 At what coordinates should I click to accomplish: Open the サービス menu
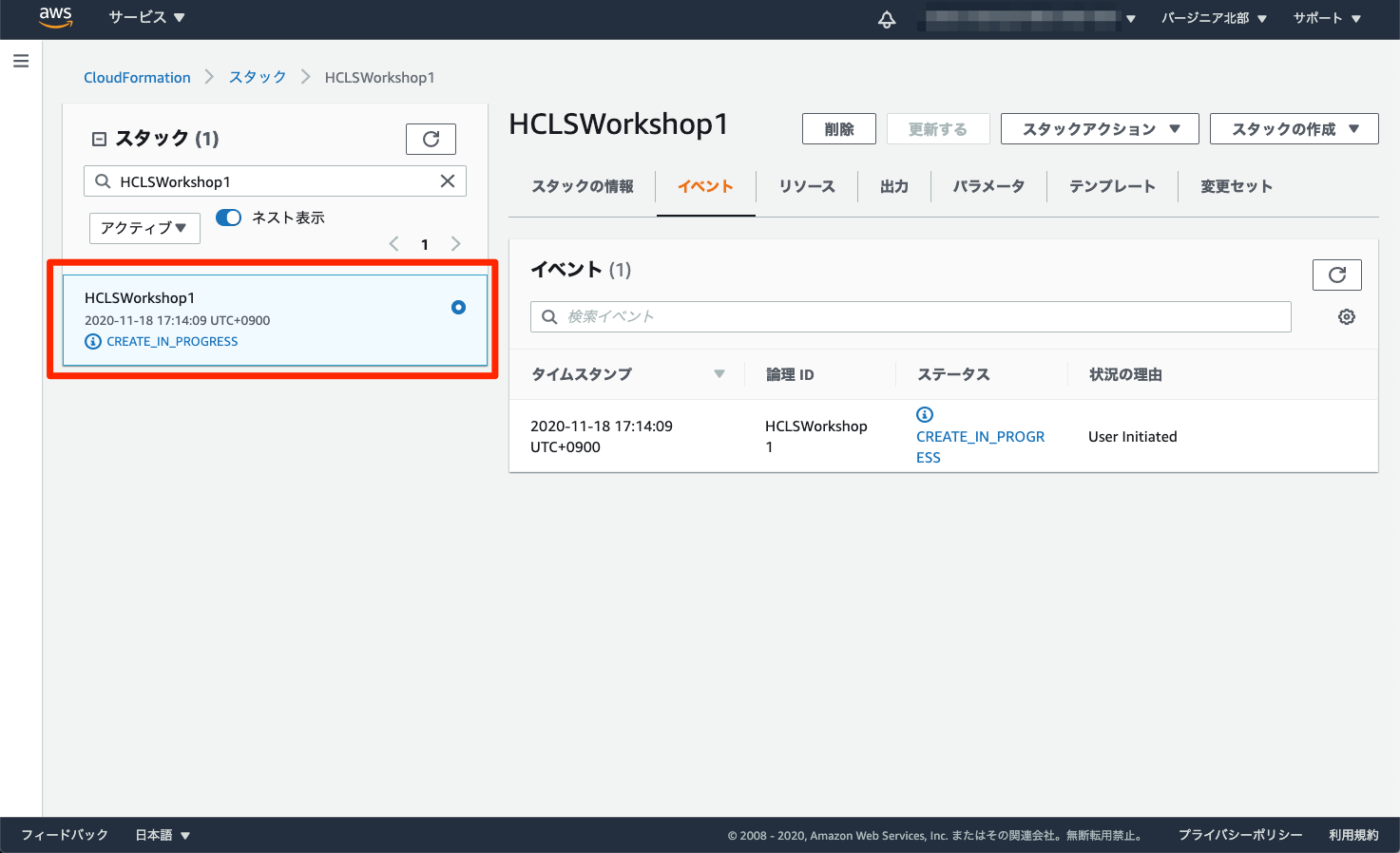pyautogui.click(x=146, y=17)
